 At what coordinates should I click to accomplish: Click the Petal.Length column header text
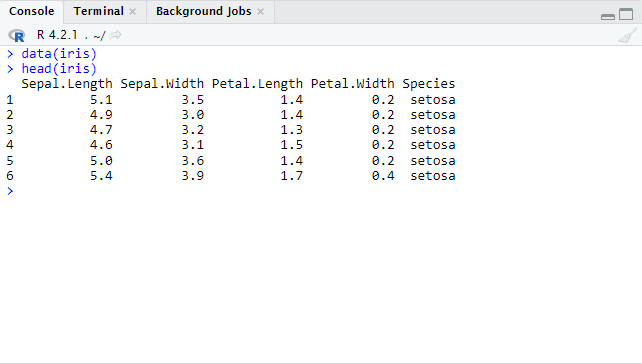point(257,84)
